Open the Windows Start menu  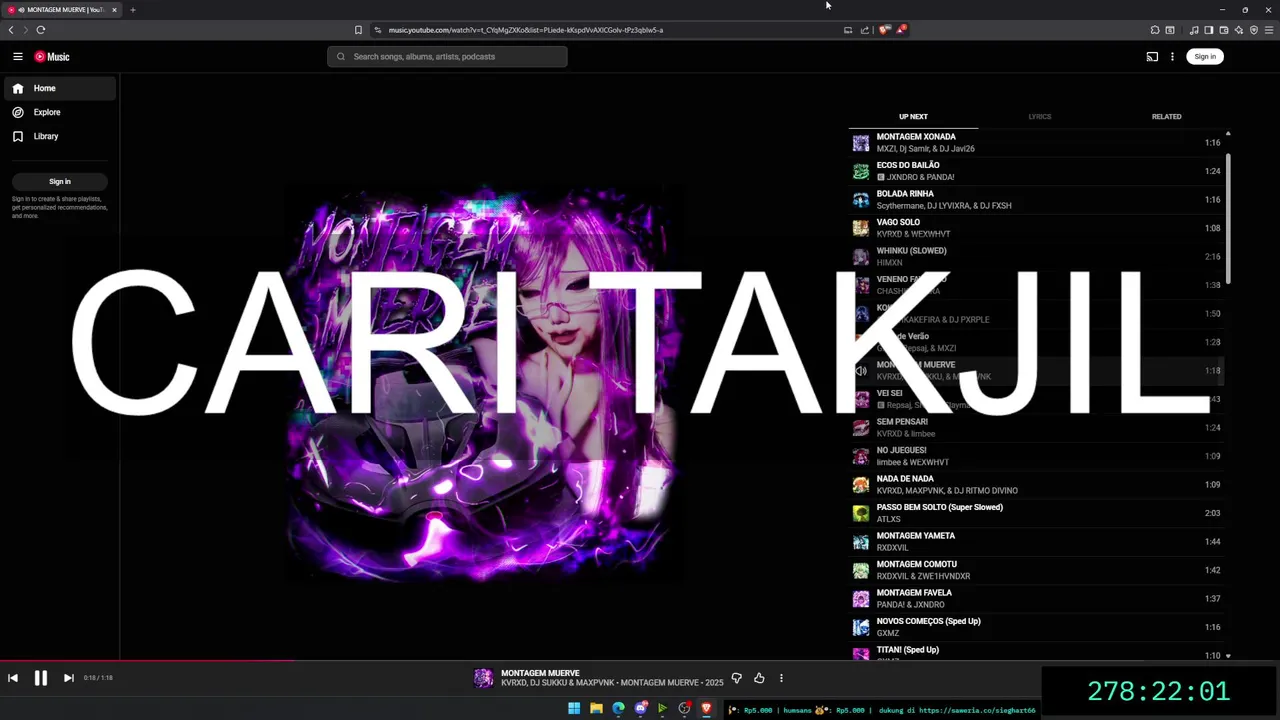[x=574, y=709]
